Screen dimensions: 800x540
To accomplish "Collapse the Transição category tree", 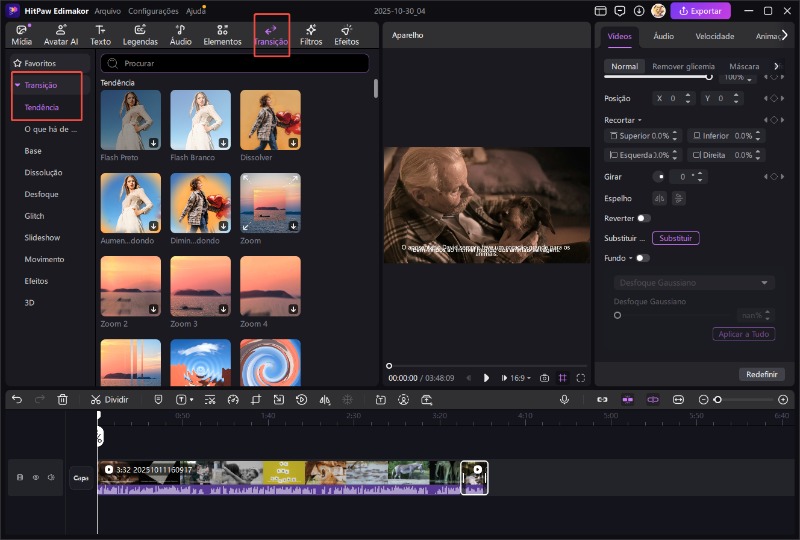I will click(18, 85).
